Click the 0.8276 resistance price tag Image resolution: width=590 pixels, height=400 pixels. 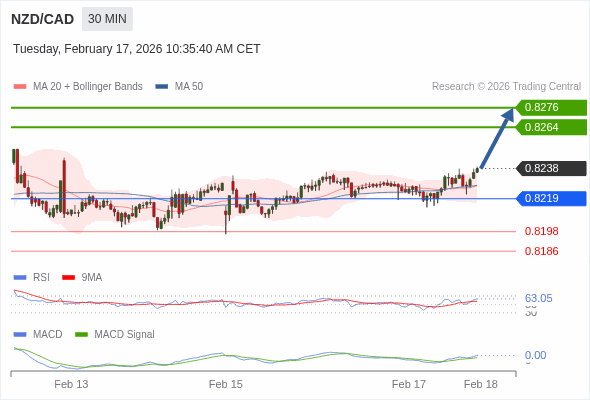pyautogui.click(x=551, y=108)
